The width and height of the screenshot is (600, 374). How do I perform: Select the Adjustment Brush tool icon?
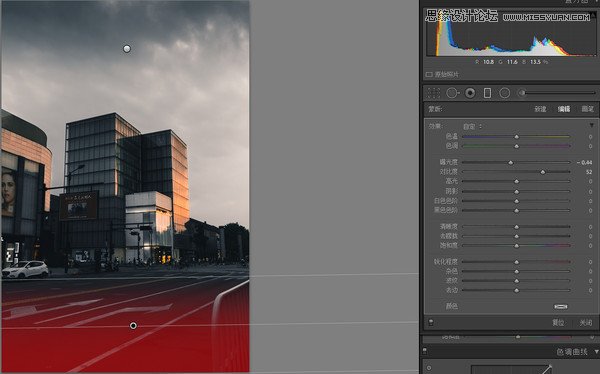(x=521, y=93)
